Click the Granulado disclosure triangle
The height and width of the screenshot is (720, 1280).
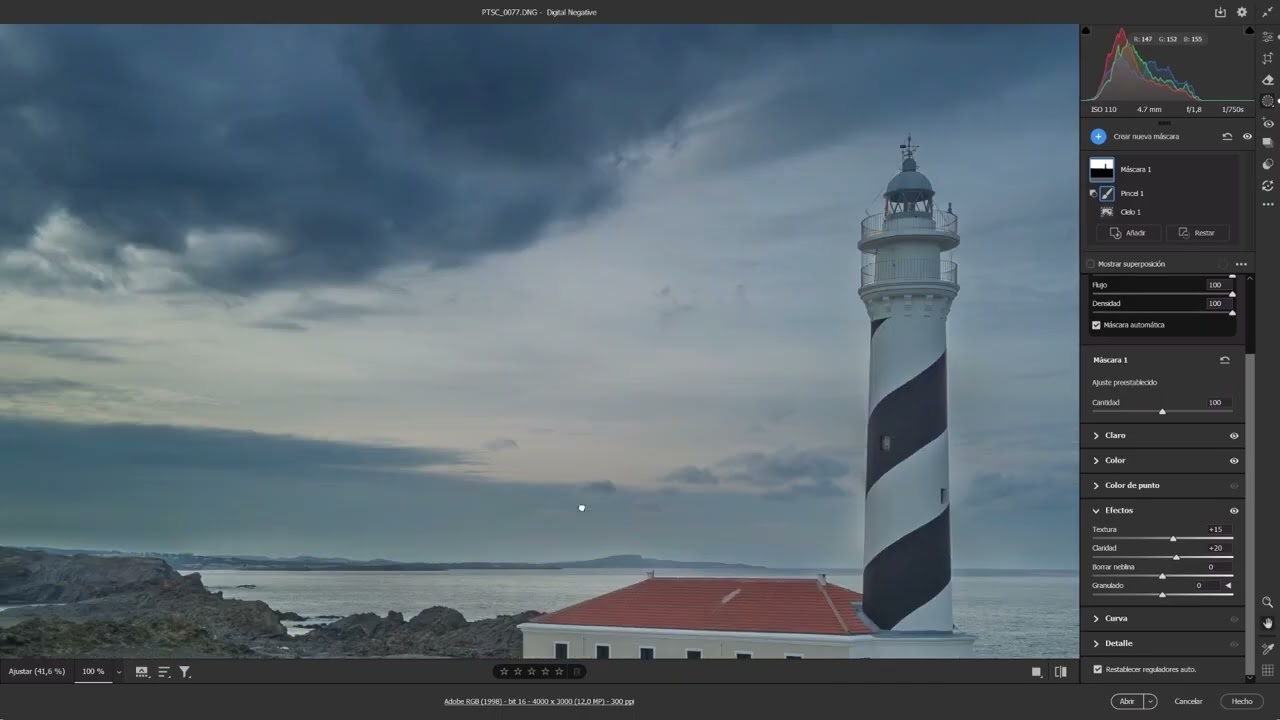pyautogui.click(x=1228, y=586)
